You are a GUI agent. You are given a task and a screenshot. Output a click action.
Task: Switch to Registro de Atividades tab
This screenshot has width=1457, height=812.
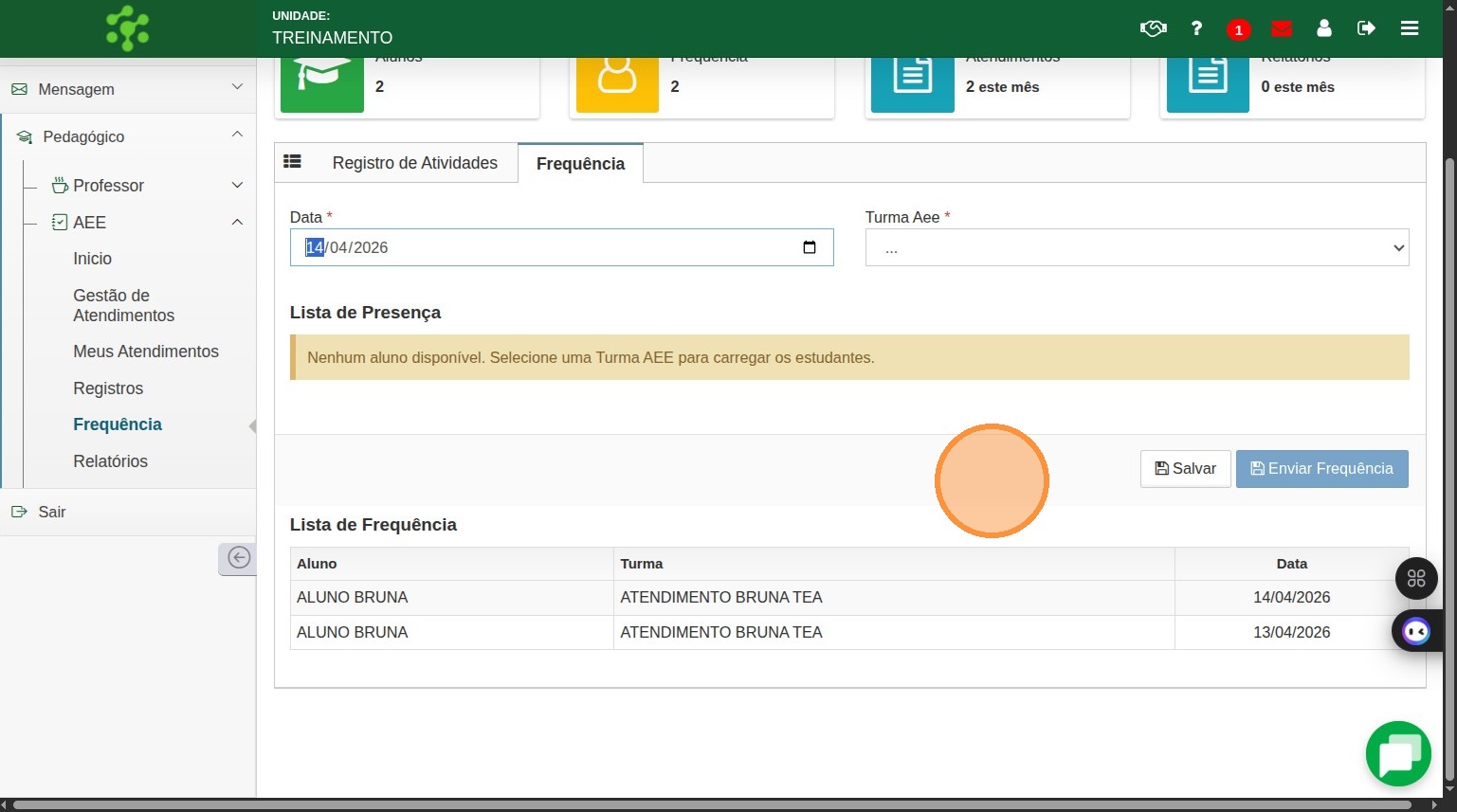tap(414, 163)
